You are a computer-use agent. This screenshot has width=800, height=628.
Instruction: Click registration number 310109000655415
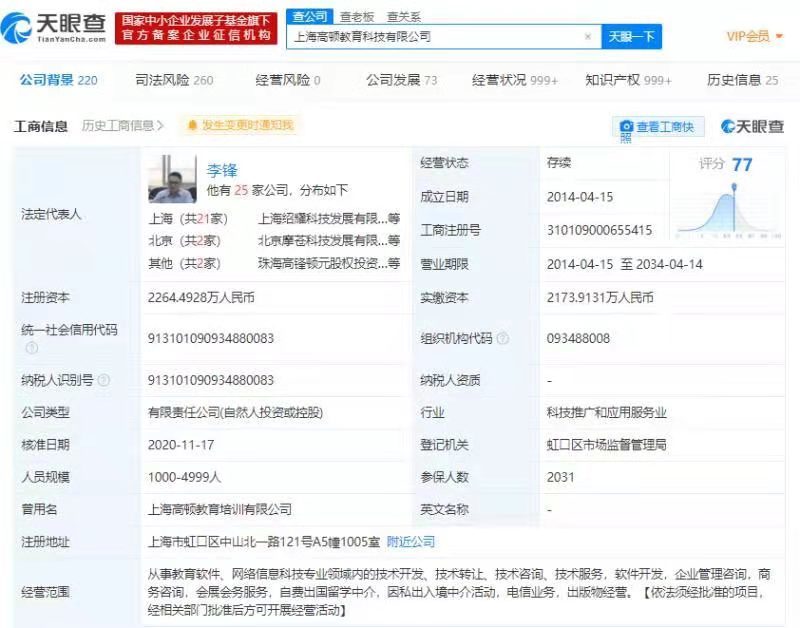(599, 230)
